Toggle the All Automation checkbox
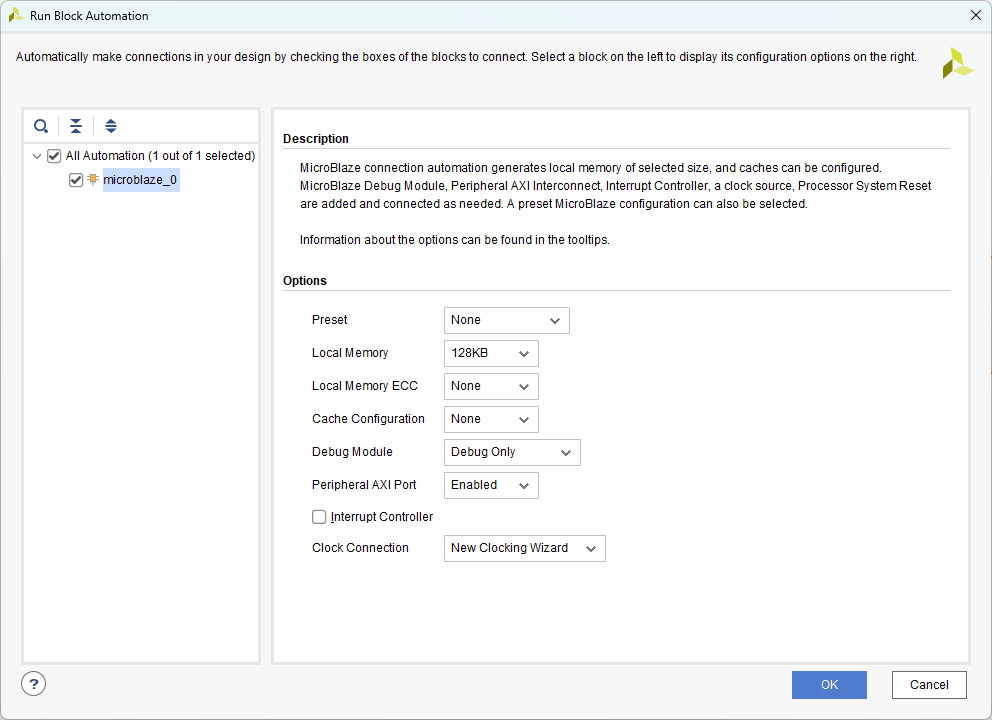Viewport: 992px width, 720px height. coord(54,156)
